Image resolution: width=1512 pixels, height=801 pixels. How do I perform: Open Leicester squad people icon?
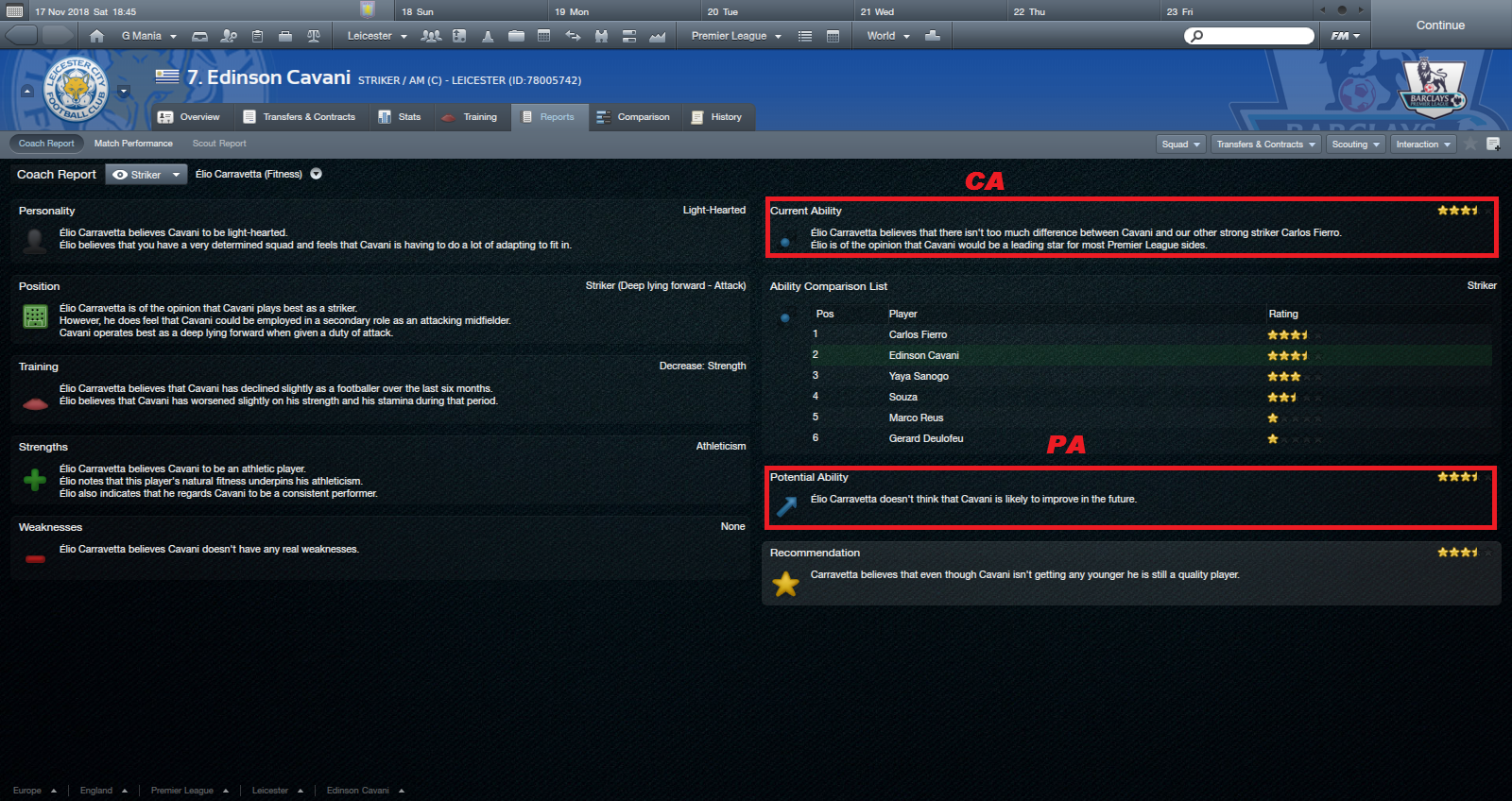click(431, 36)
